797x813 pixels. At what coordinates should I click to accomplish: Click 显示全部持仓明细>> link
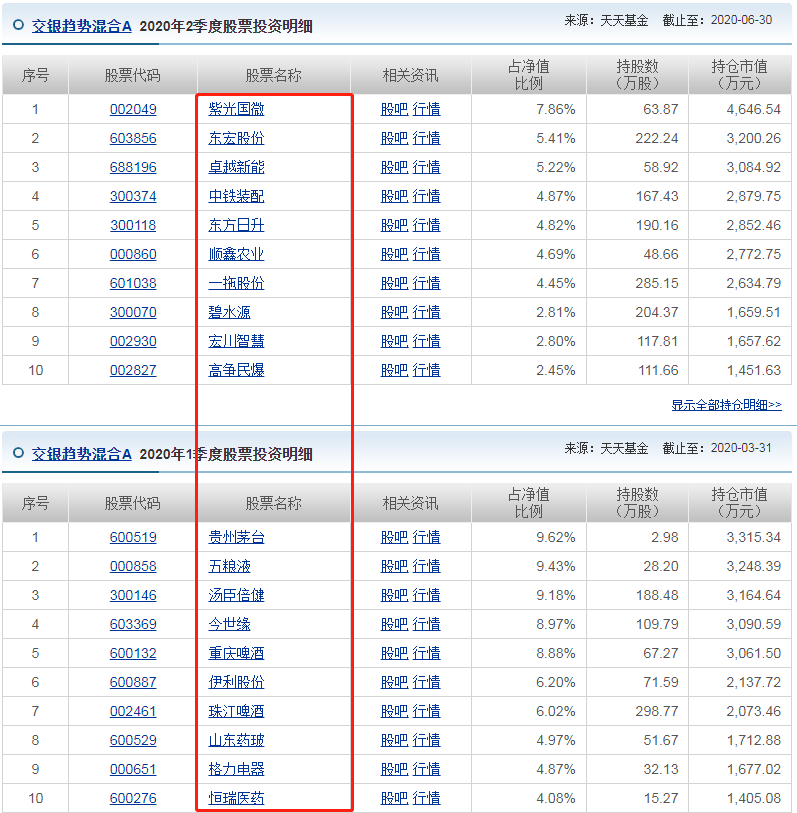click(x=726, y=404)
